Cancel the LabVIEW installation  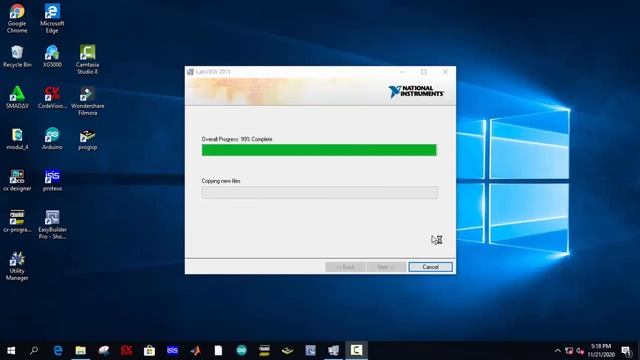pos(430,267)
